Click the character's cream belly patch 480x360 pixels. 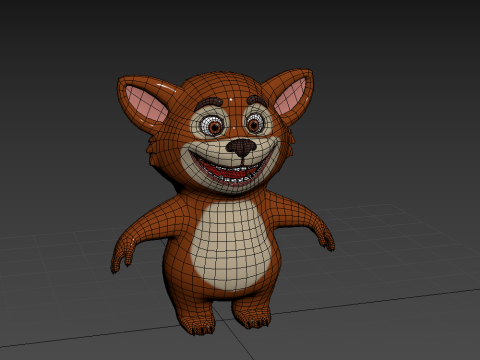(232, 245)
